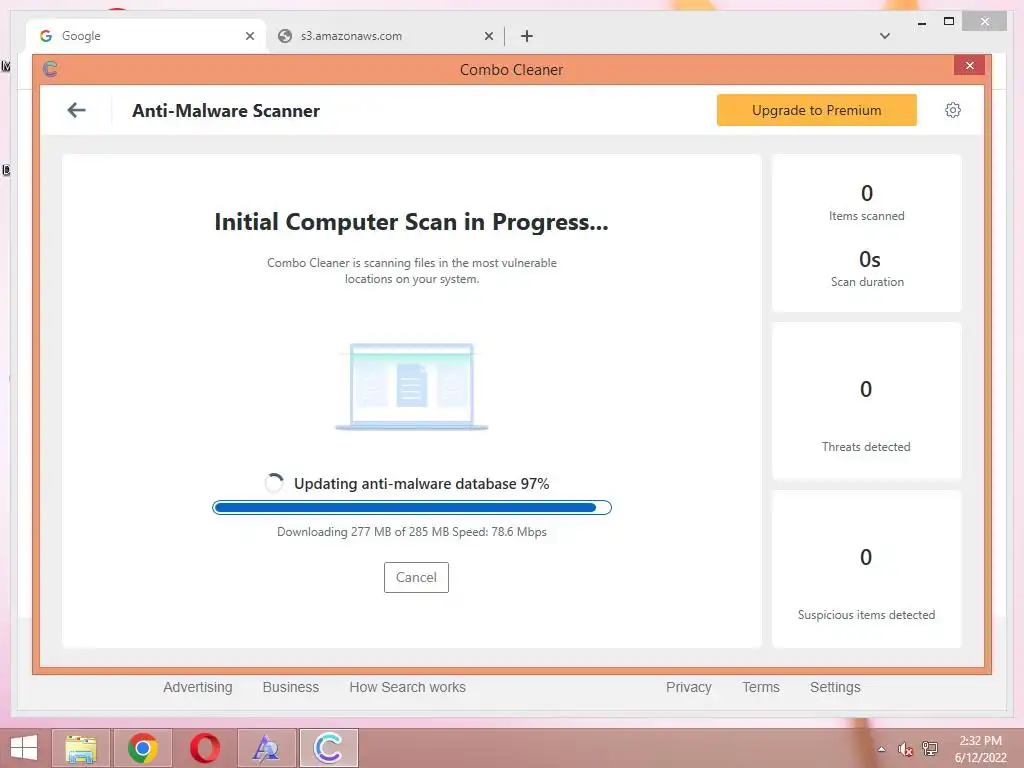
Task: Open Settings link in Google footer
Action: click(835, 687)
